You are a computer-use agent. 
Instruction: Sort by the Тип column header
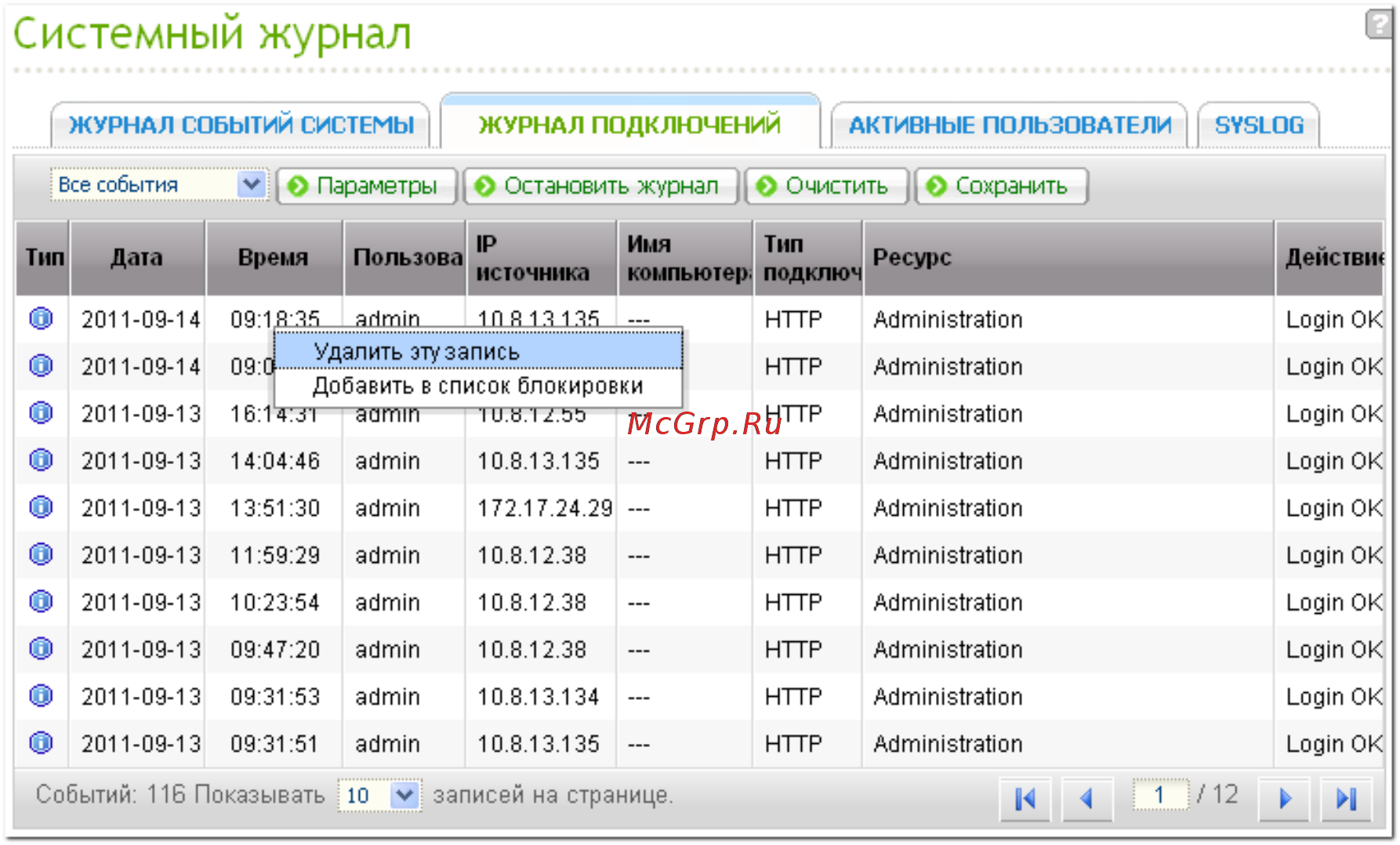click(43, 257)
